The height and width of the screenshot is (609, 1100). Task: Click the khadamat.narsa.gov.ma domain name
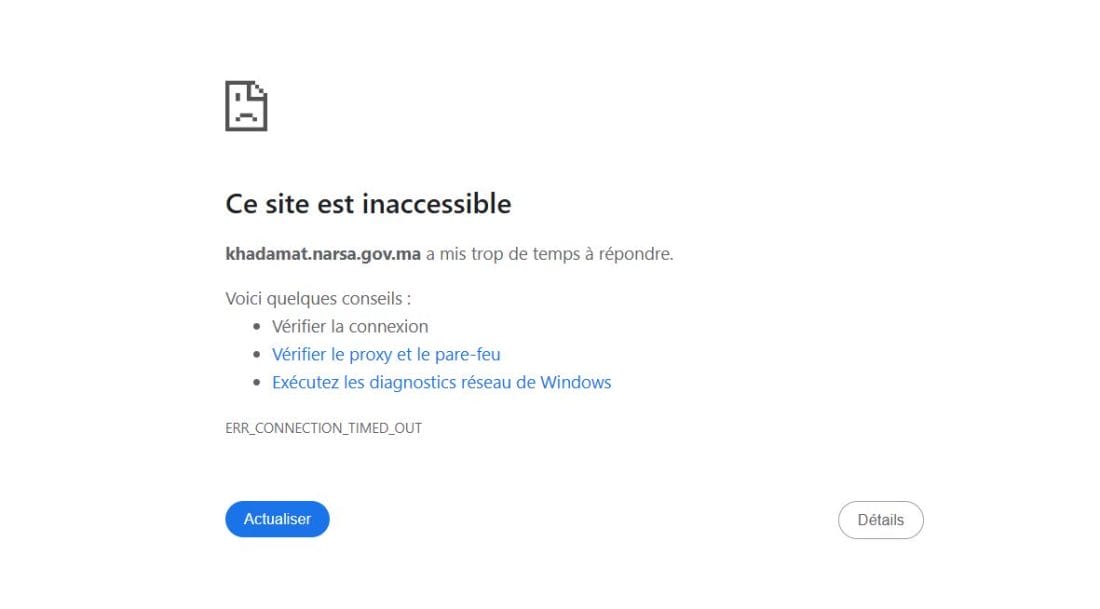(x=323, y=254)
